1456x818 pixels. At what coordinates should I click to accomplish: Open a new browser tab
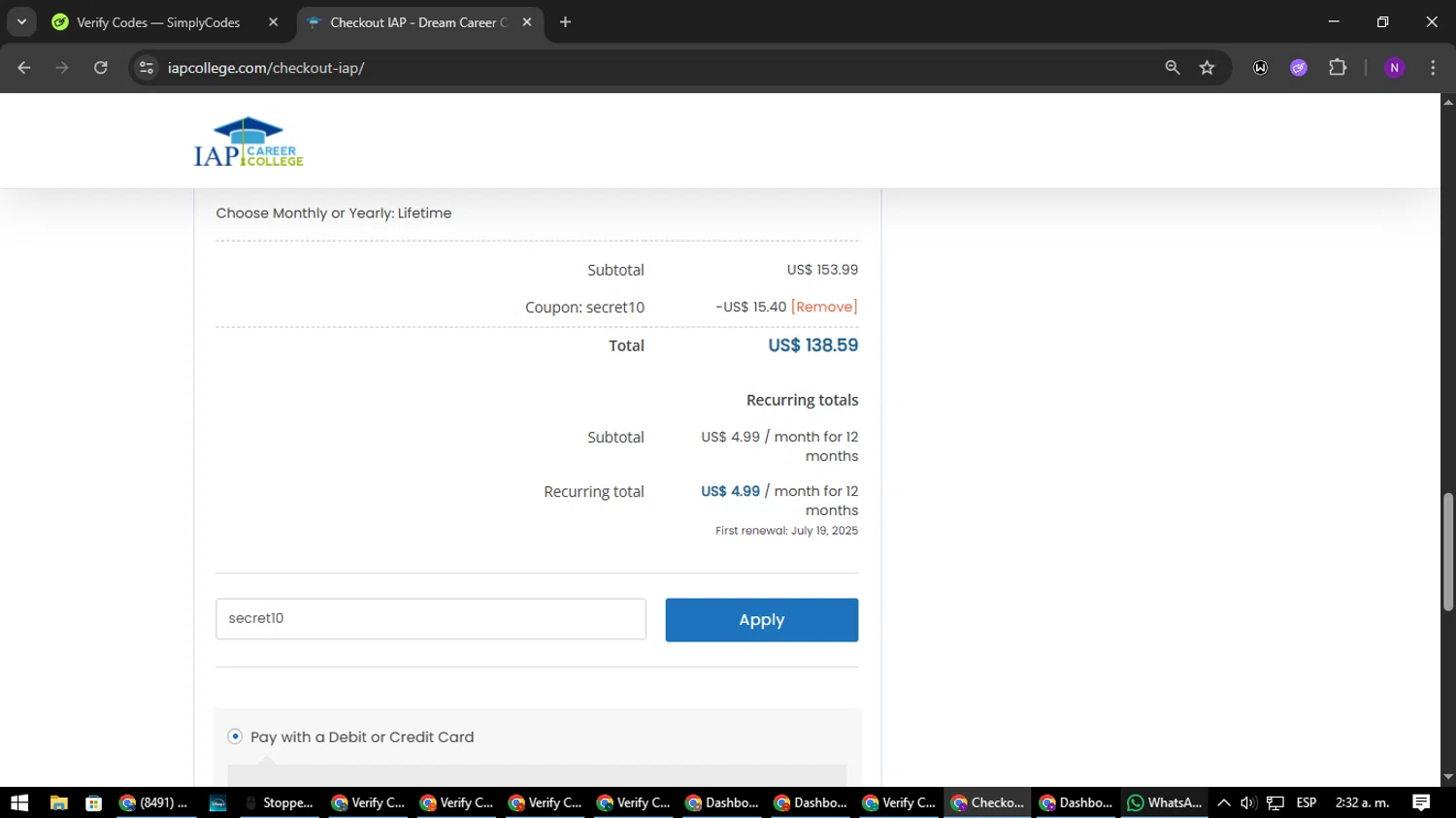(565, 21)
